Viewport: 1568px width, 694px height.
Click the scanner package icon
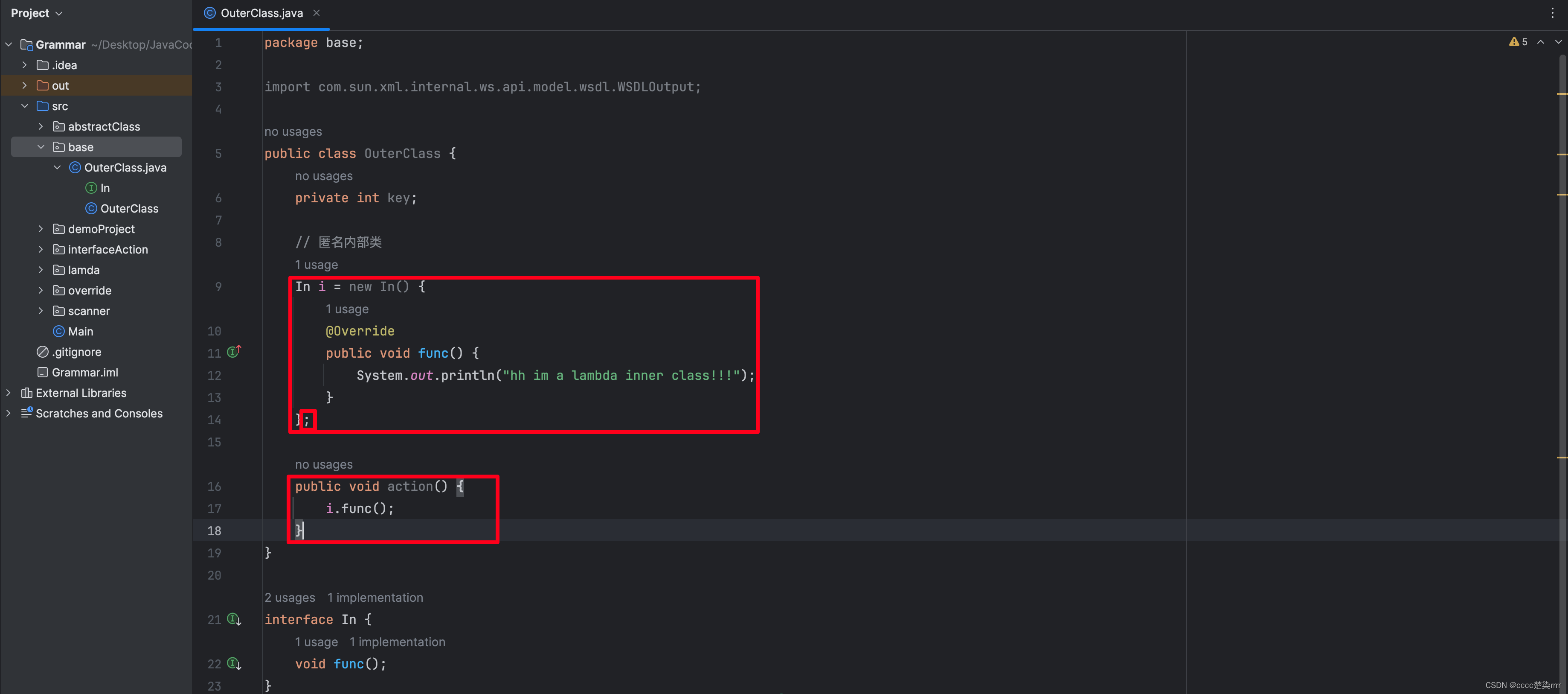[x=59, y=311]
